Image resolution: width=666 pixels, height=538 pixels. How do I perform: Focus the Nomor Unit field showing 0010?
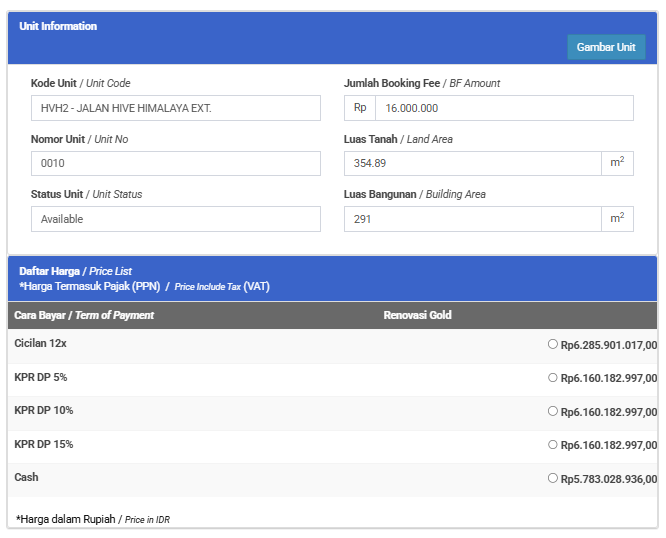[x=175, y=164]
